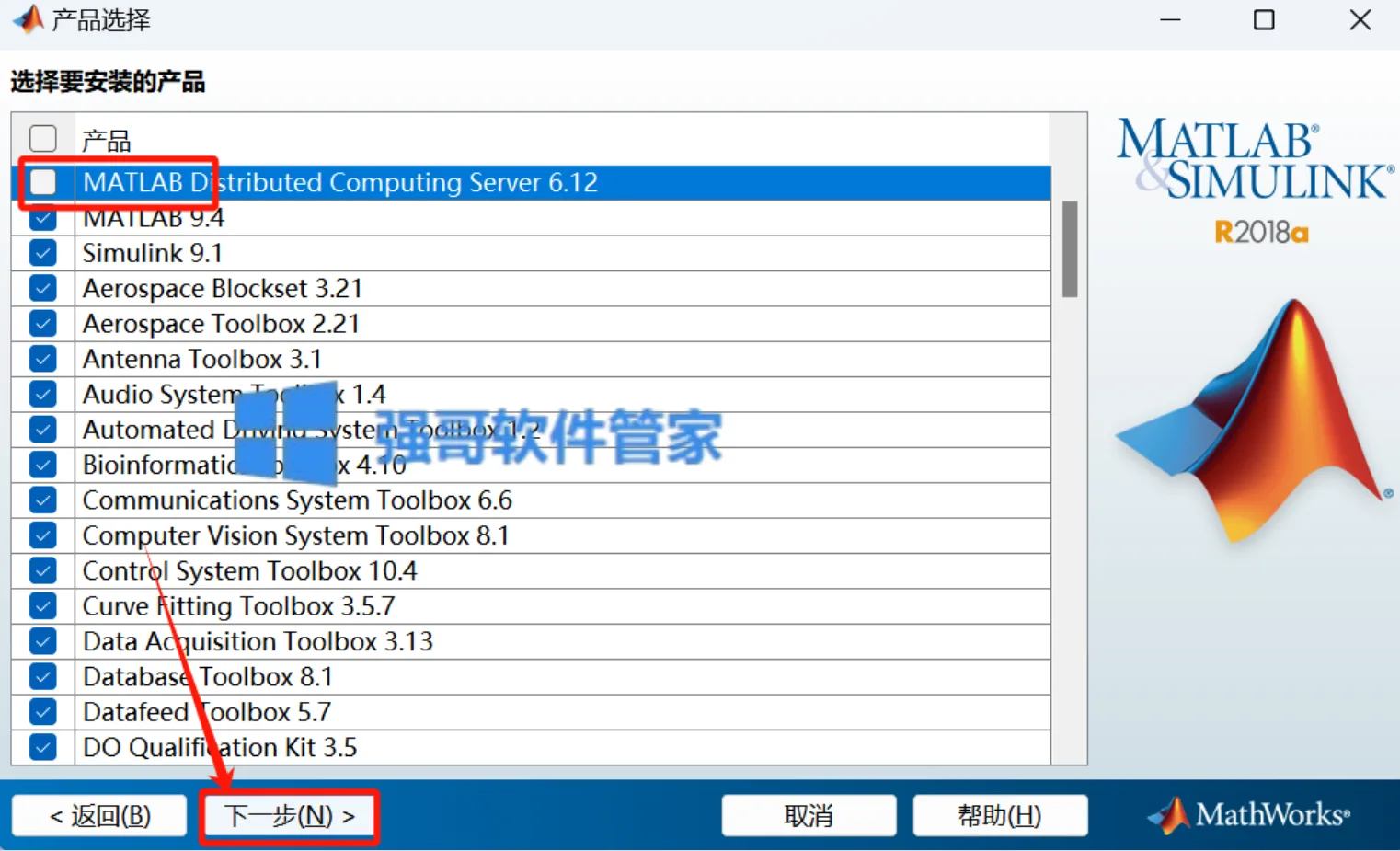Select the Database Toolbox 8.1 row text
This screenshot has height=851, width=1400.
[x=208, y=676]
